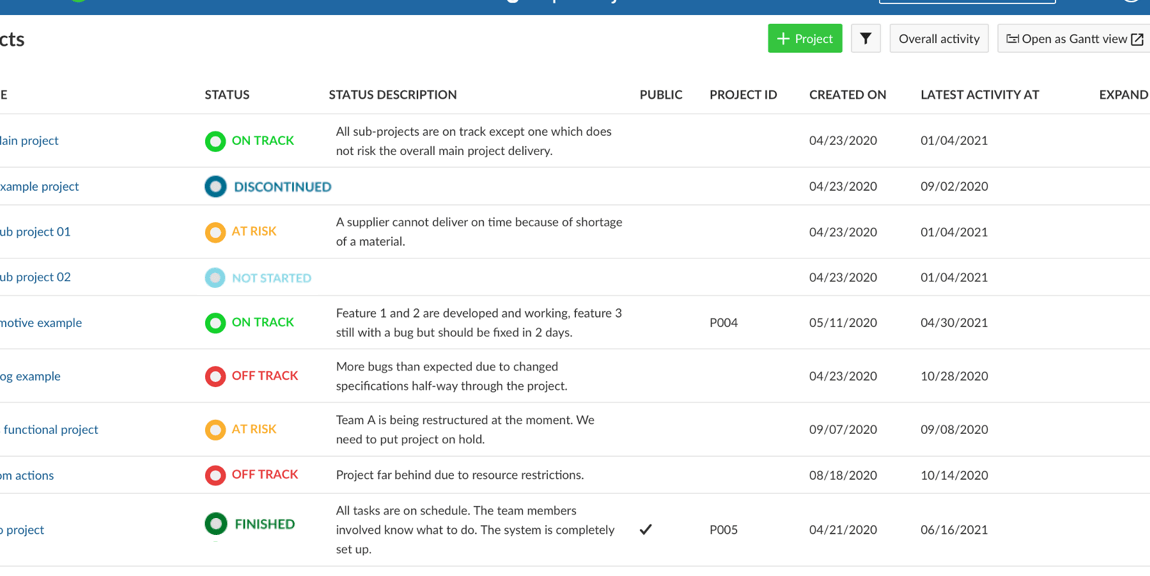Open the functional project link
The image size is (1150, 576).
coord(49,430)
